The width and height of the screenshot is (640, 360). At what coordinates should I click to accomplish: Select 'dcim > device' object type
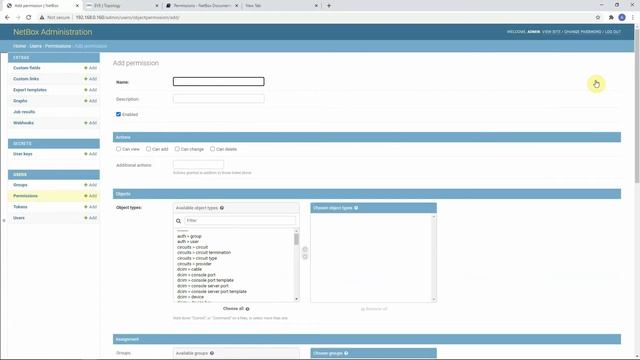point(190,297)
